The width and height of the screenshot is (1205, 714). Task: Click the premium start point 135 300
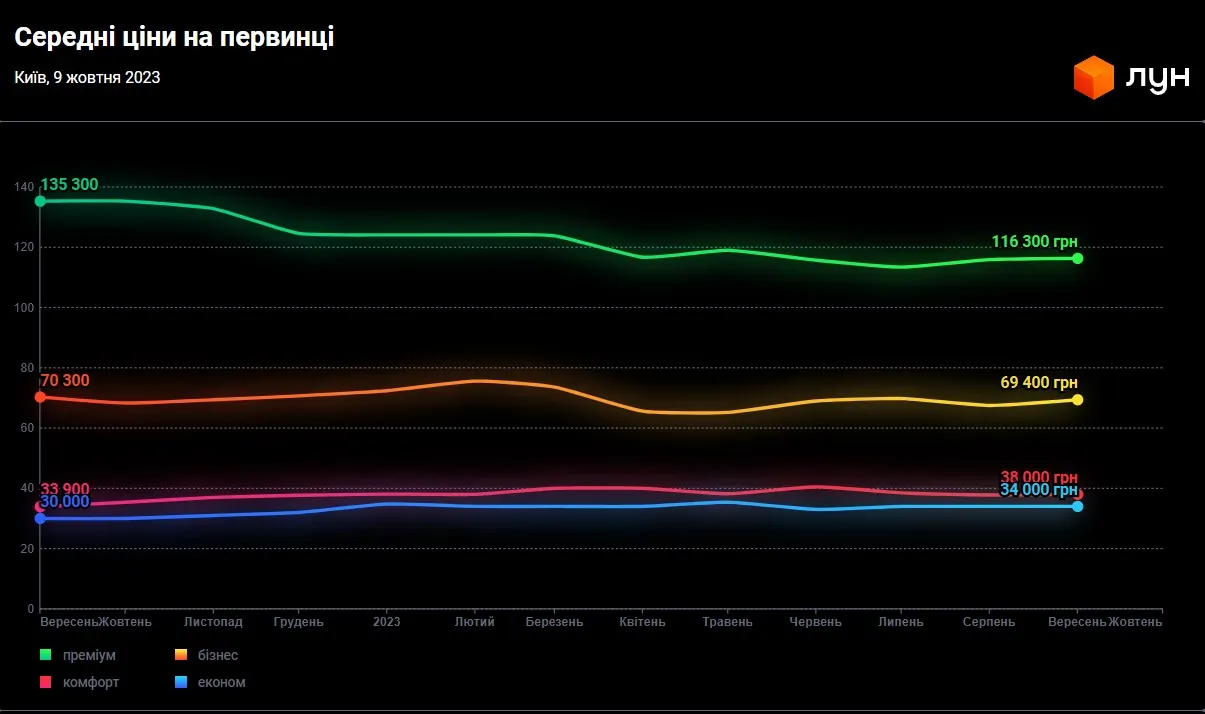40,201
